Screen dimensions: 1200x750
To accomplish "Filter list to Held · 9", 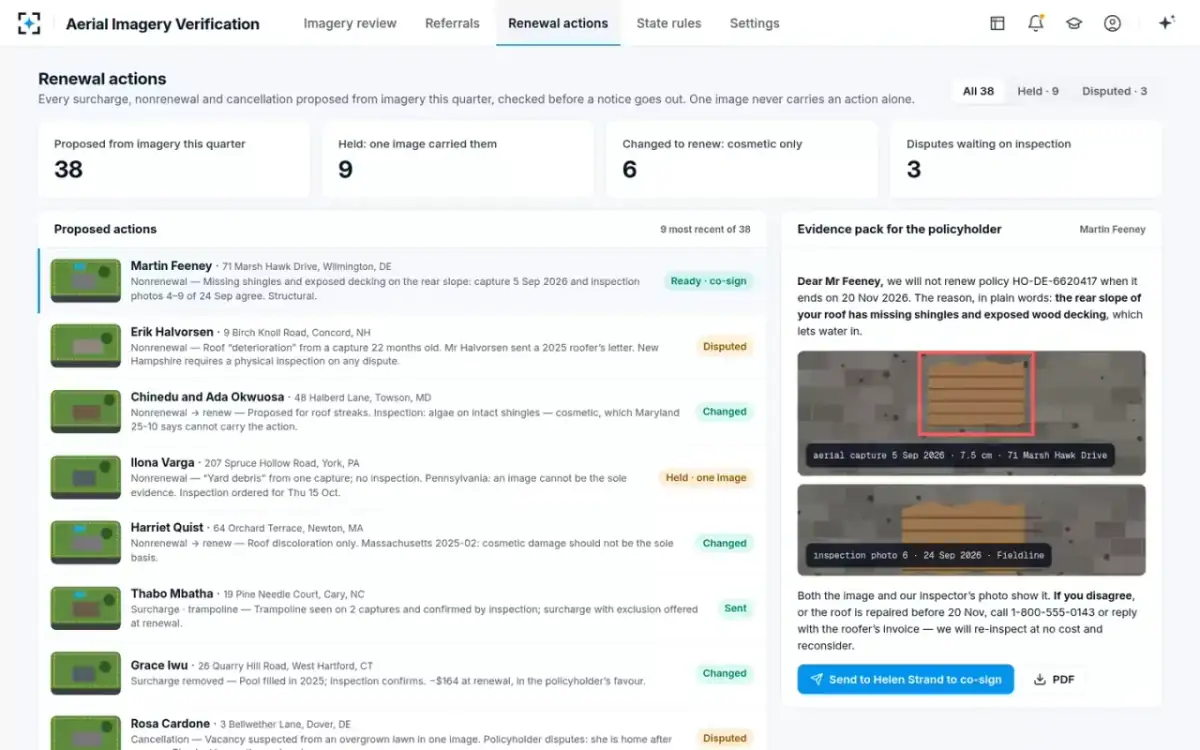I will click(x=1038, y=91).
